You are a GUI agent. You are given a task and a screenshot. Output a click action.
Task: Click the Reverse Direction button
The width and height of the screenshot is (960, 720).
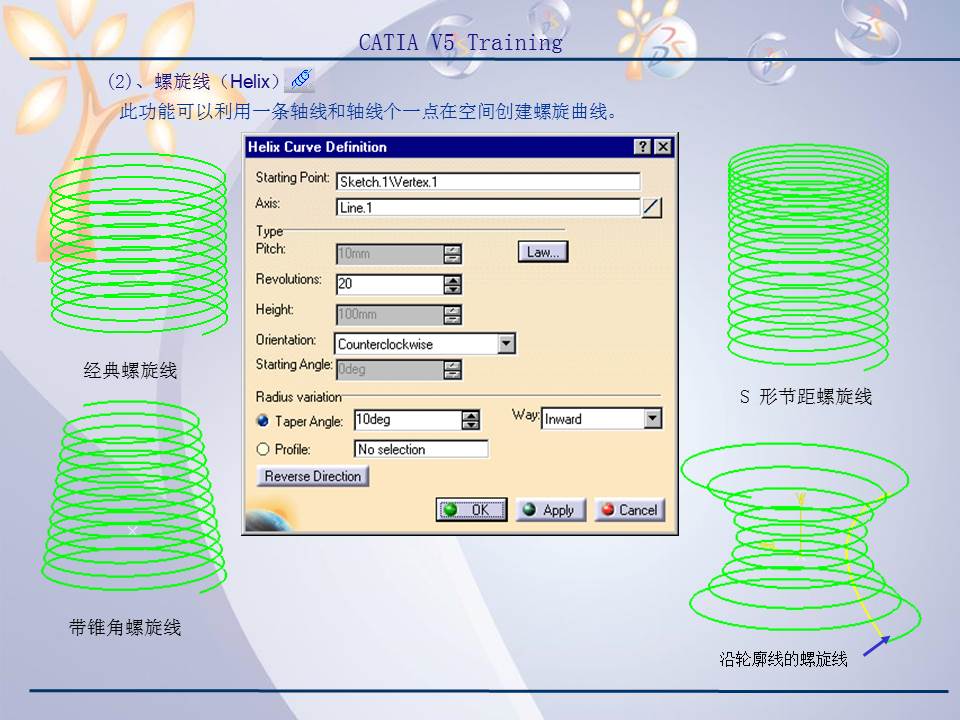313,476
